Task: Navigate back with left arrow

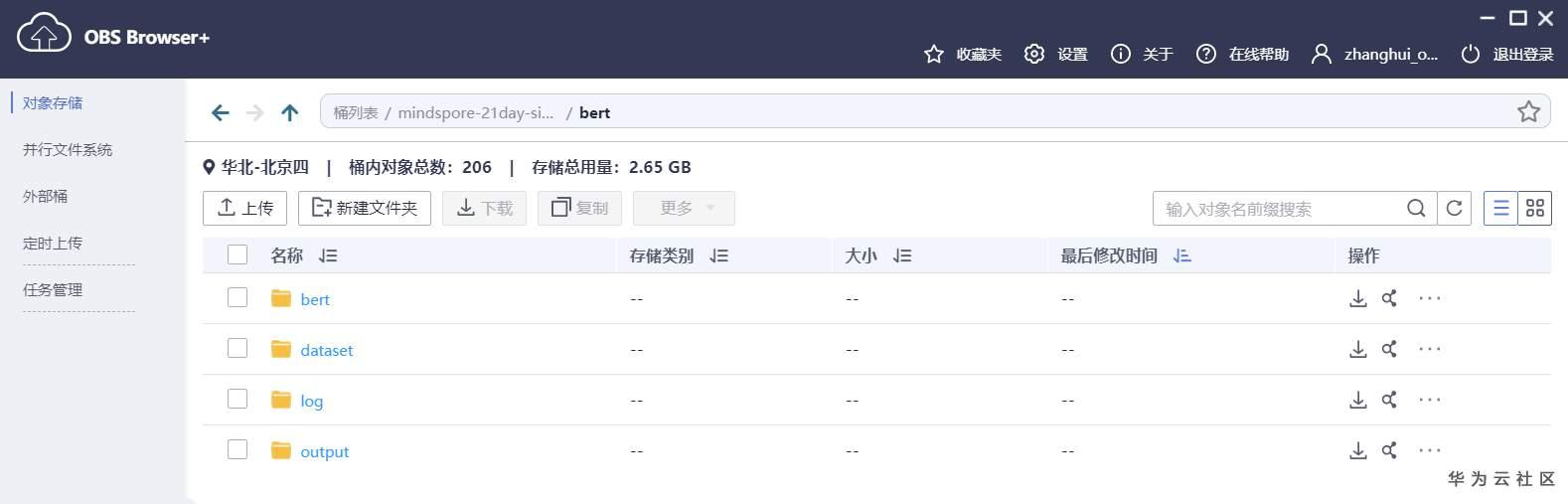Action: pyautogui.click(x=221, y=112)
